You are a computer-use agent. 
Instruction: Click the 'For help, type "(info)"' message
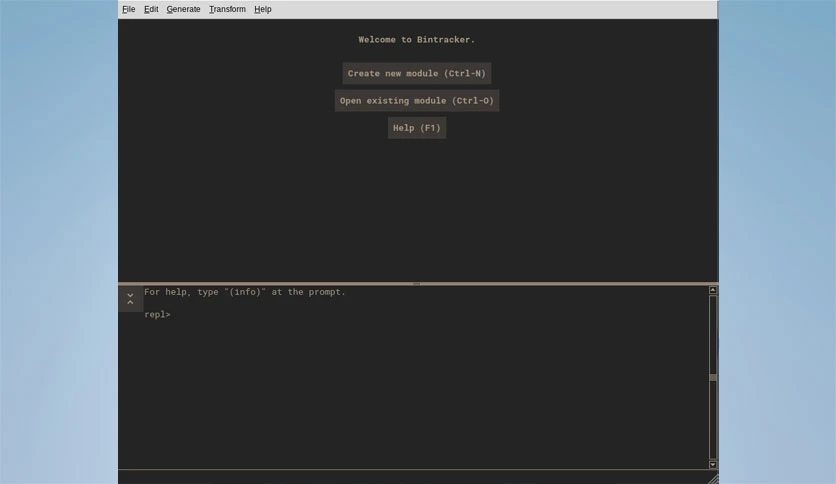click(245, 292)
